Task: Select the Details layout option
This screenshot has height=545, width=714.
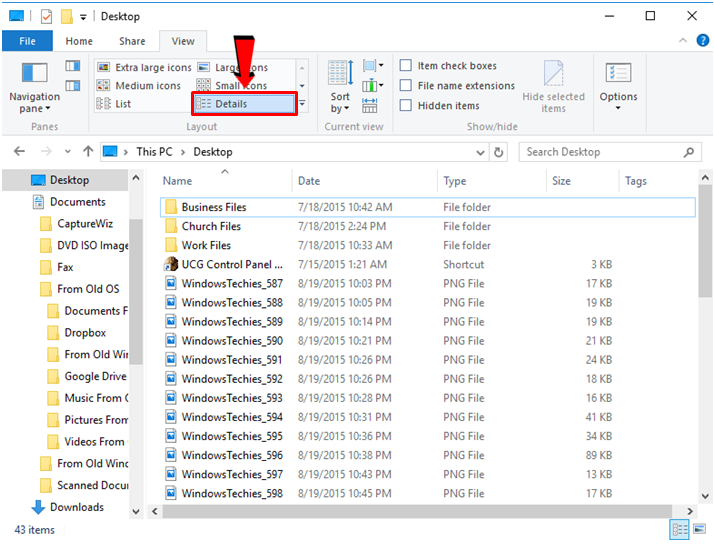Action: tap(244, 104)
